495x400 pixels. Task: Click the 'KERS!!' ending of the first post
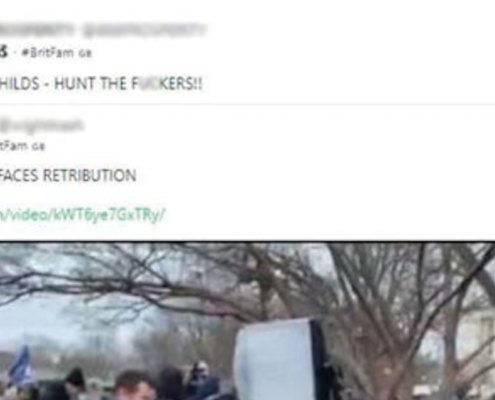[180, 84]
